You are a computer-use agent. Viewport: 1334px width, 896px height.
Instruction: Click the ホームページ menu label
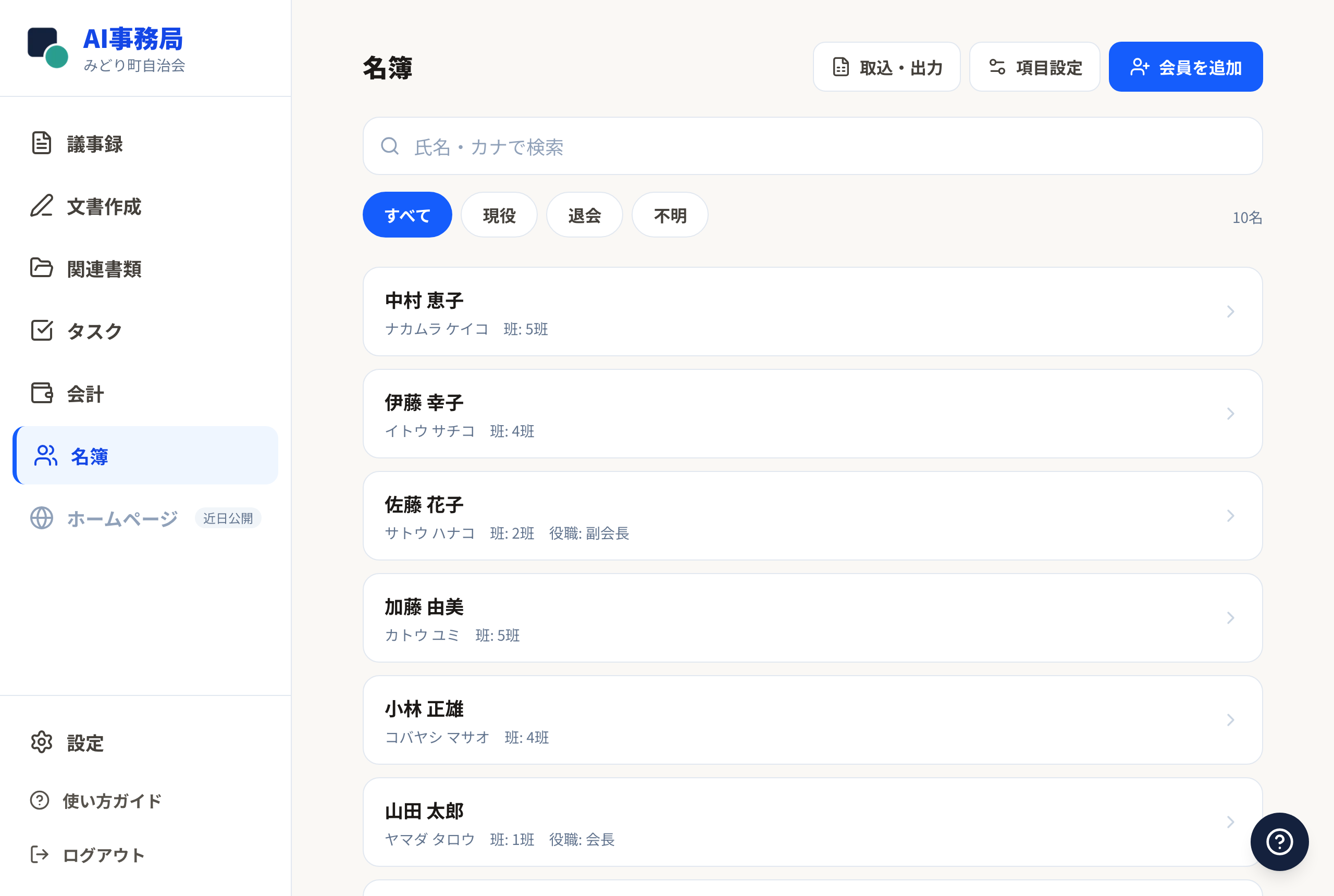click(122, 518)
